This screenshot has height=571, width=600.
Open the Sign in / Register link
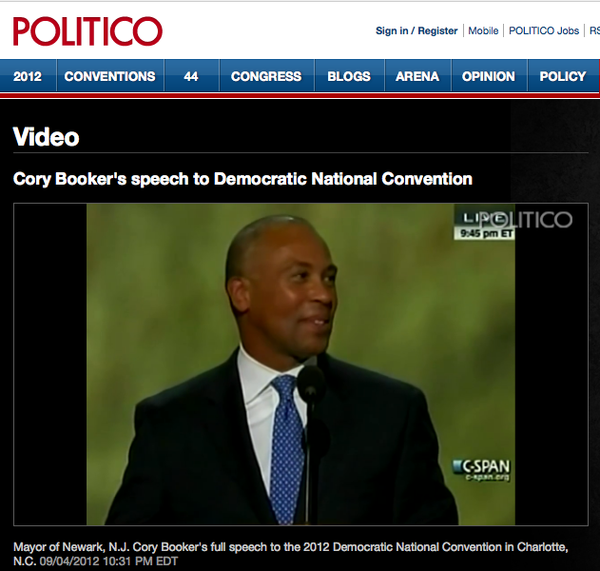coord(416,31)
